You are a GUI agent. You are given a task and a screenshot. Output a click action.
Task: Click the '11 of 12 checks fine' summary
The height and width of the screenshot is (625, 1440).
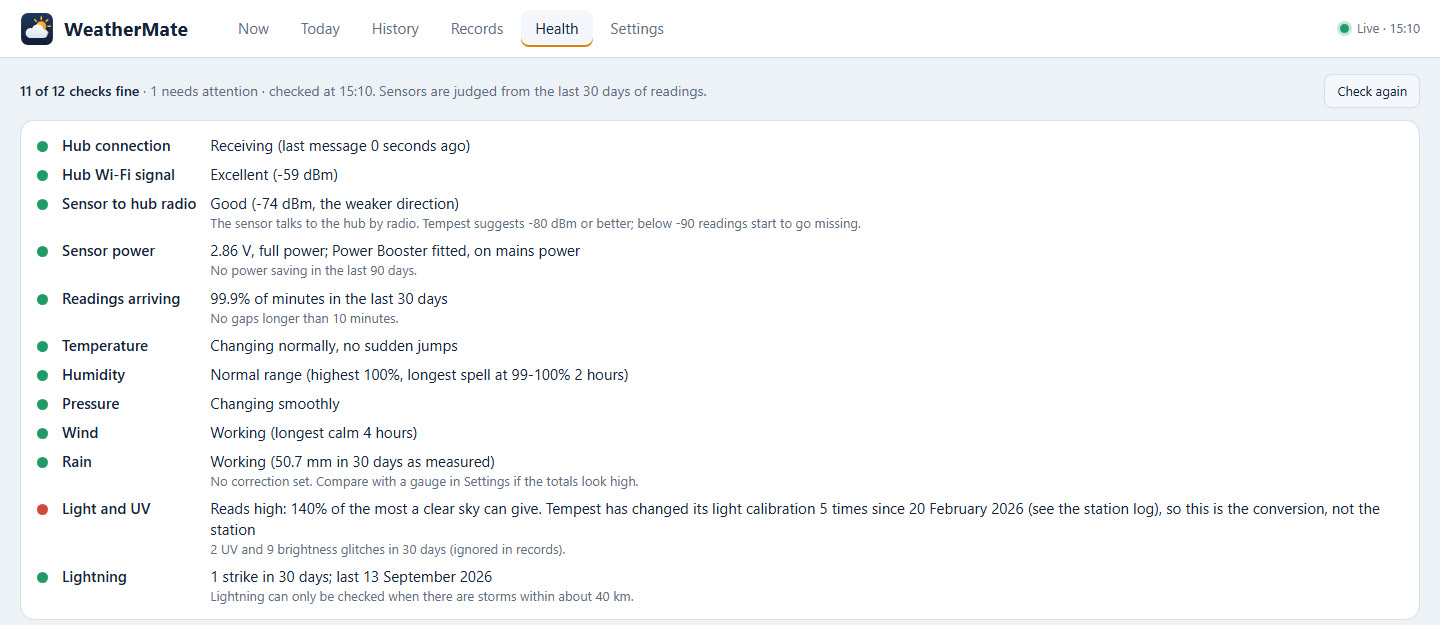(80, 91)
